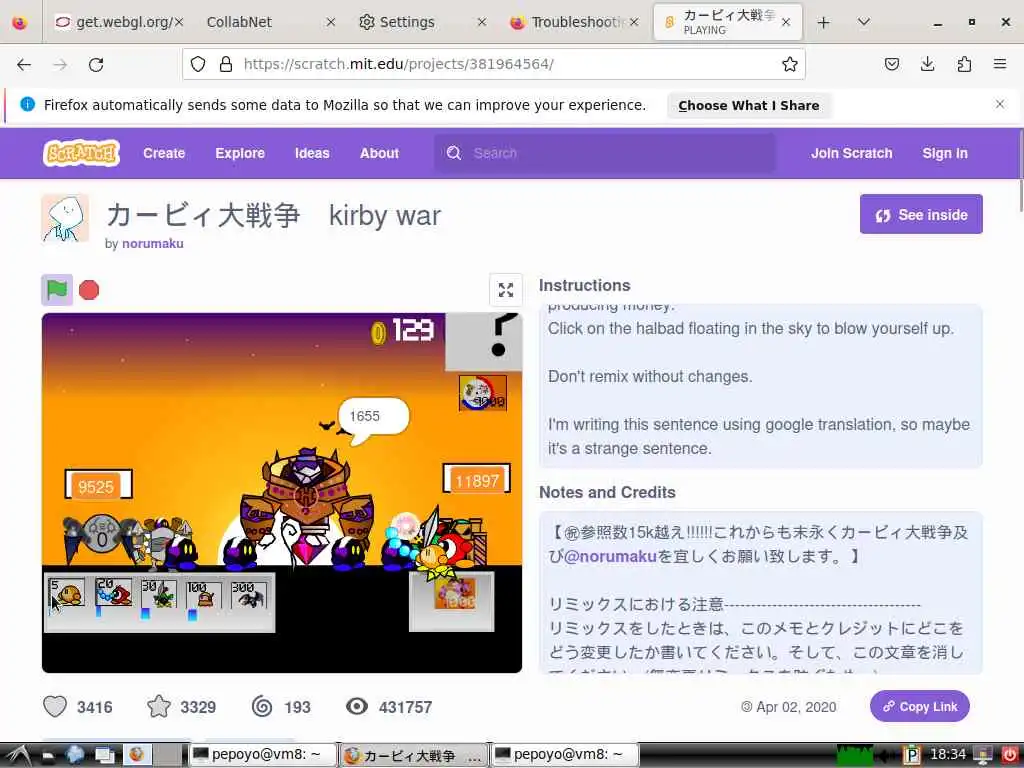The width and height of the screenshot is (1024, 768).
Task: Focus the Scratch search field
Action: (x=605, y=153)
